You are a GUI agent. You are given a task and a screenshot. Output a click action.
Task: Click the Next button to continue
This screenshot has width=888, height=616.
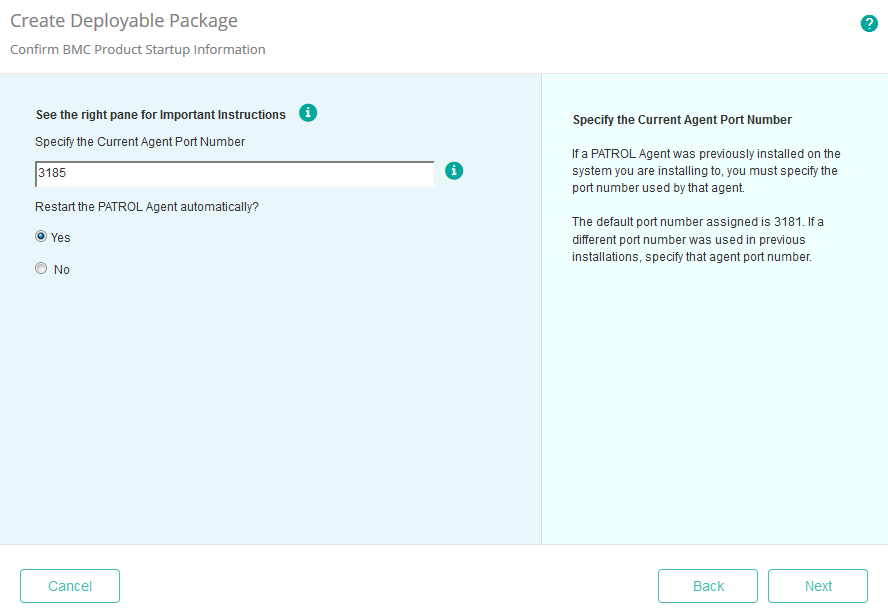817,586
